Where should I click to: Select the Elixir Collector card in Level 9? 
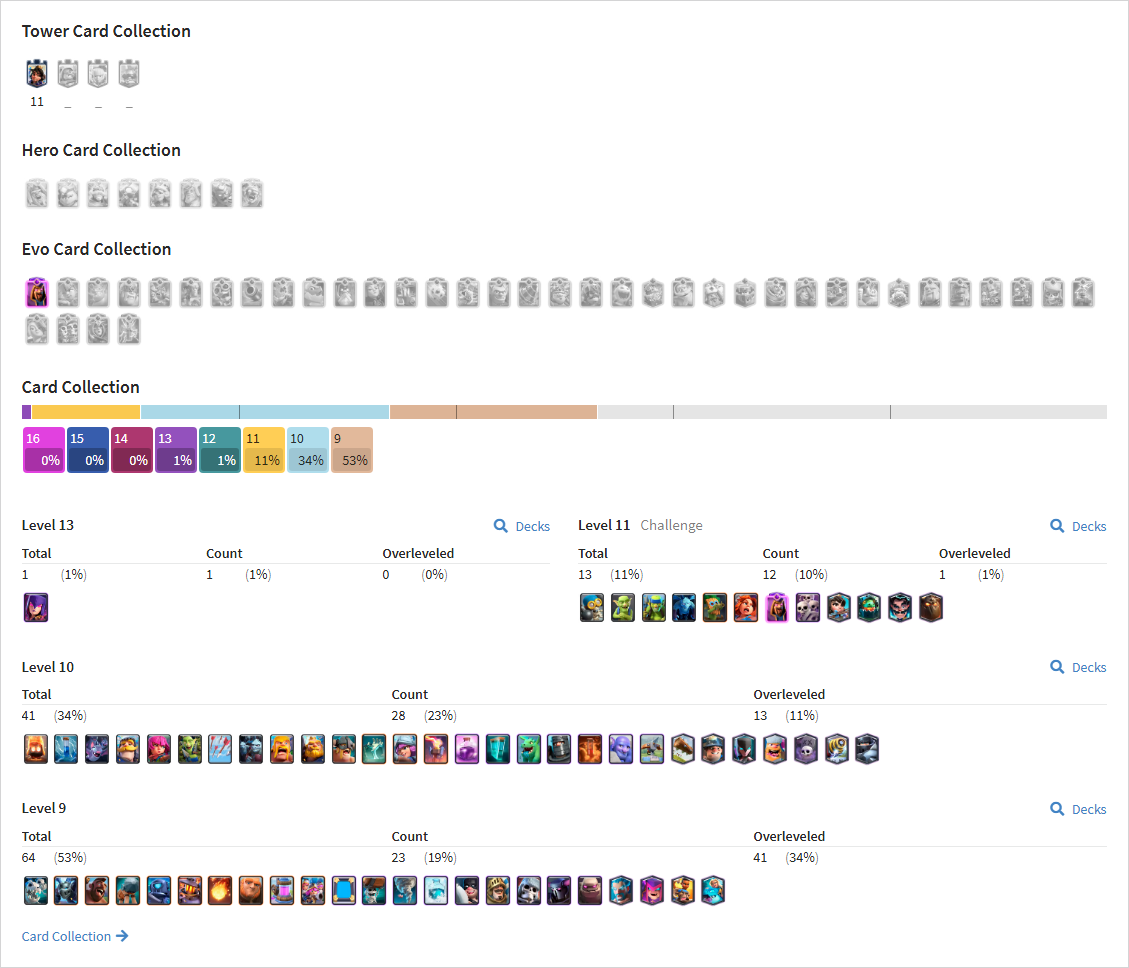[282, 890]
